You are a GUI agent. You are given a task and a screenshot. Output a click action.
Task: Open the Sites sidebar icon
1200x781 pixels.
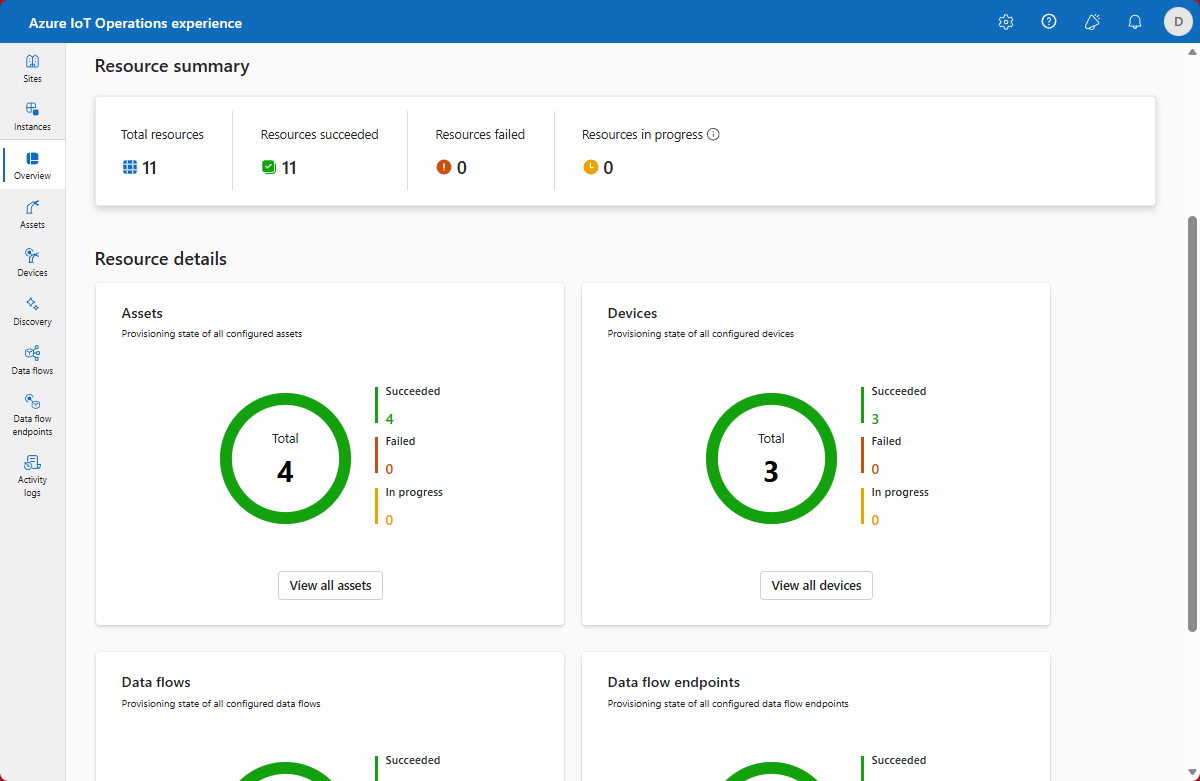click(x=32, y=68)
